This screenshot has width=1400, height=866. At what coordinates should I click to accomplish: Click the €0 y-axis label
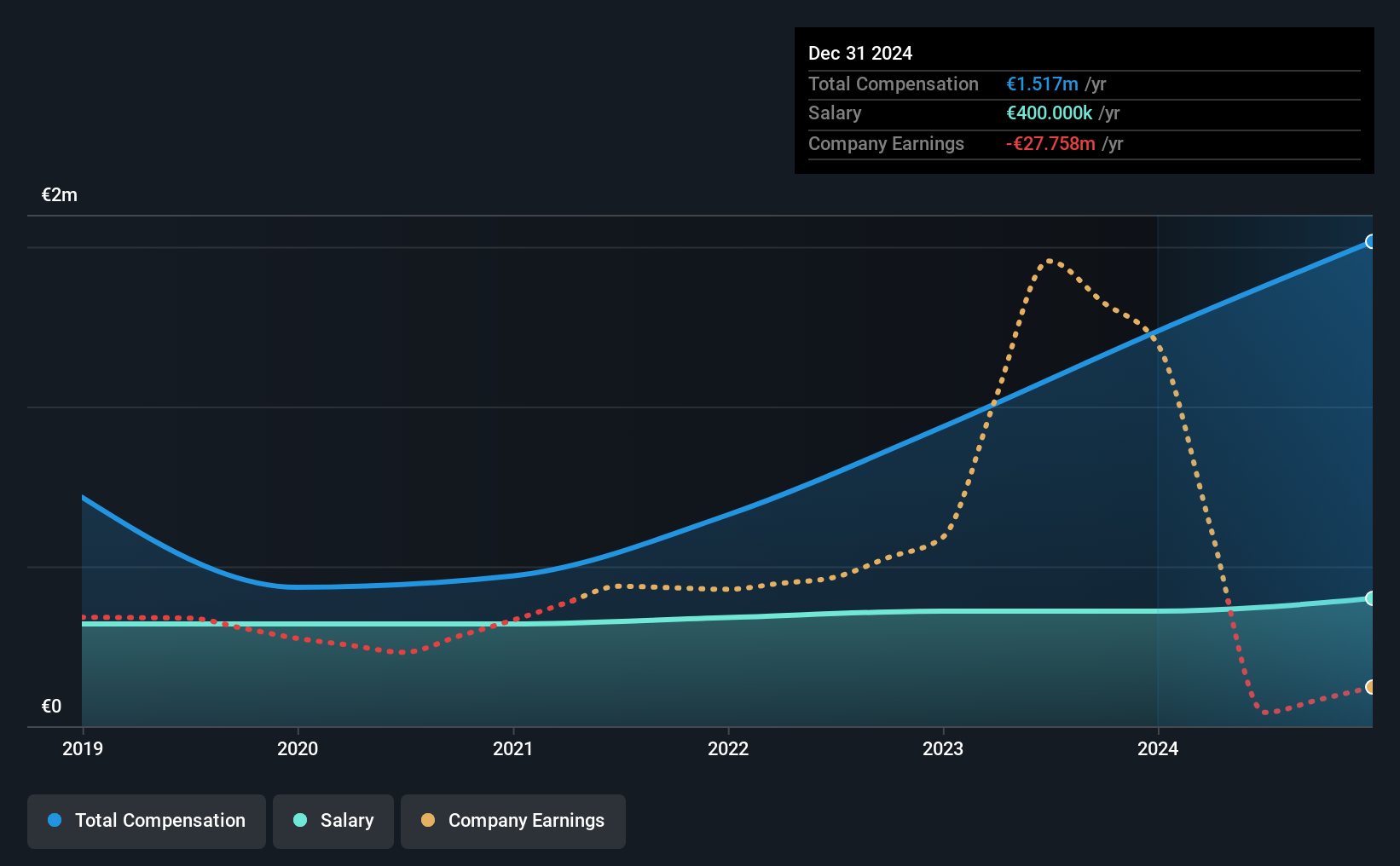51,706
